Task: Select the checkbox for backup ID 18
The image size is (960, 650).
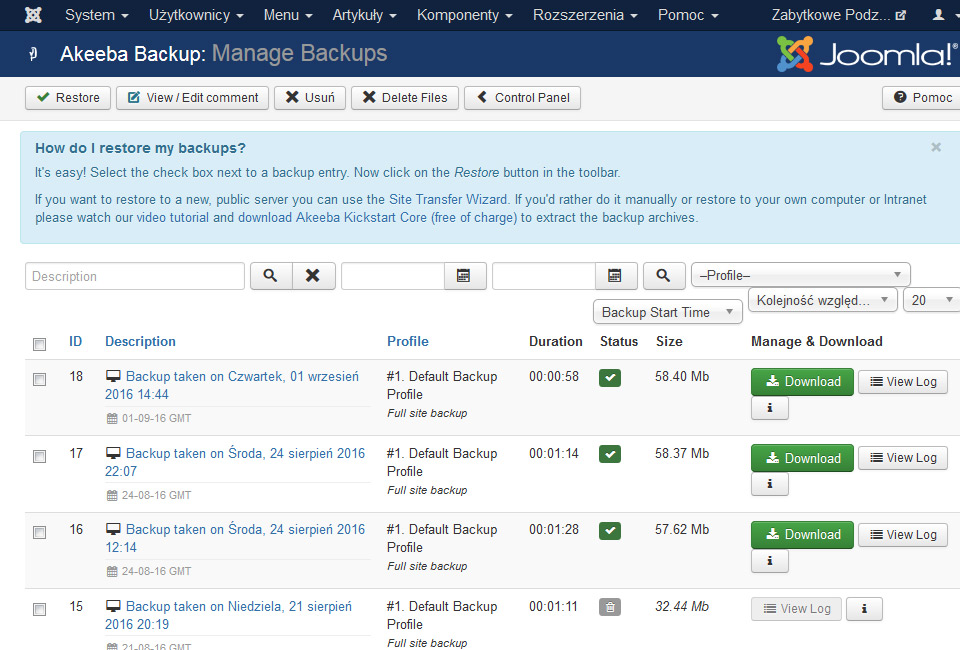Action: coord(40,379)
